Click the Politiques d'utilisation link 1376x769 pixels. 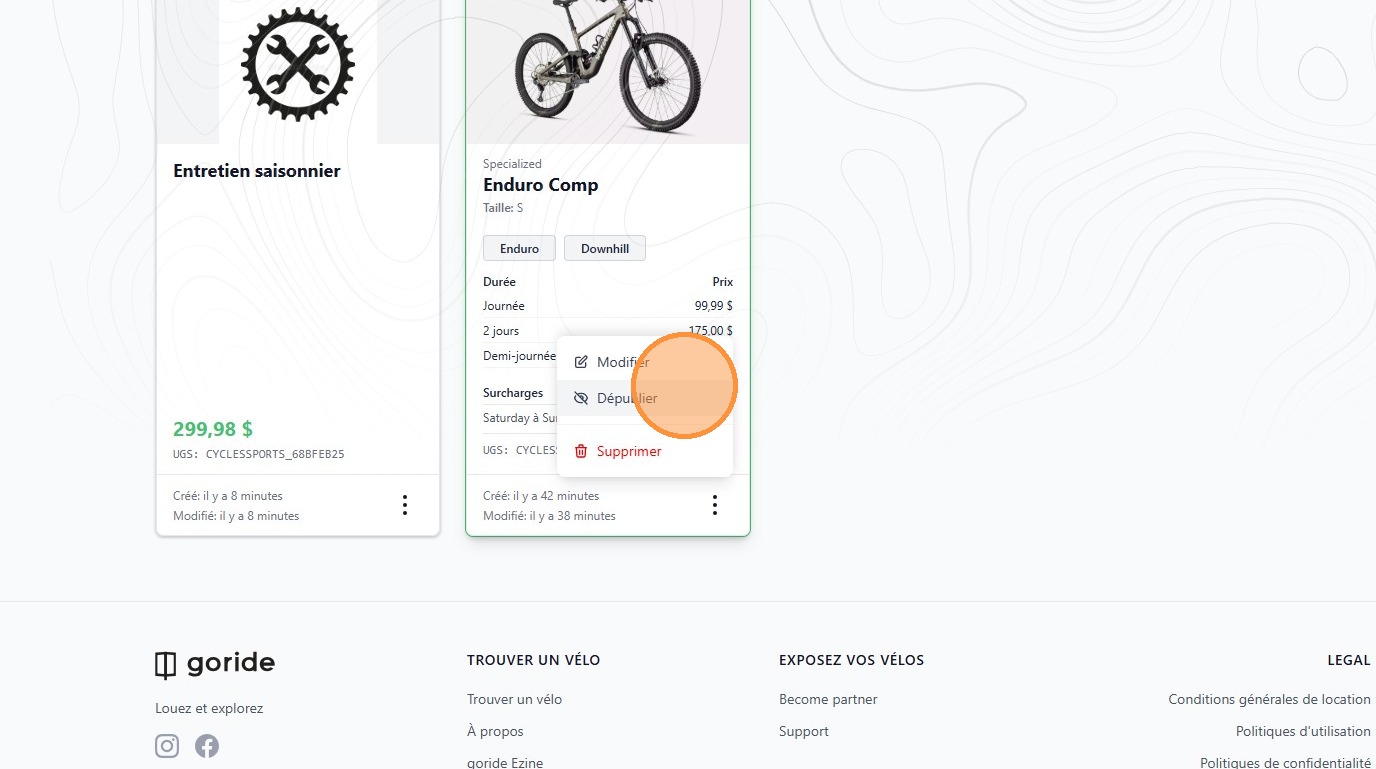point(1303,731)
